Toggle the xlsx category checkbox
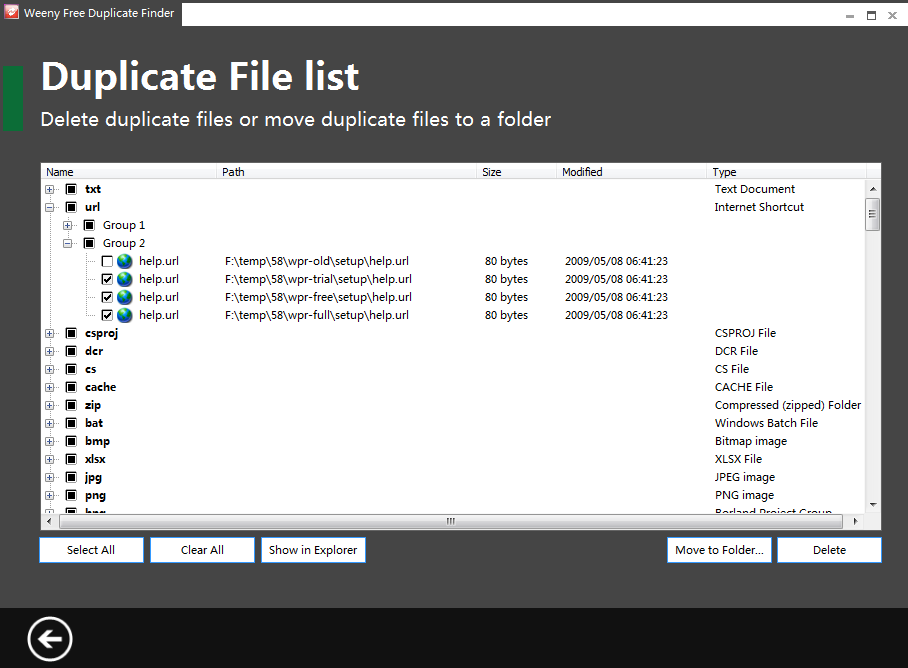The width and height of the screenshot is (908, 668). 71,460
